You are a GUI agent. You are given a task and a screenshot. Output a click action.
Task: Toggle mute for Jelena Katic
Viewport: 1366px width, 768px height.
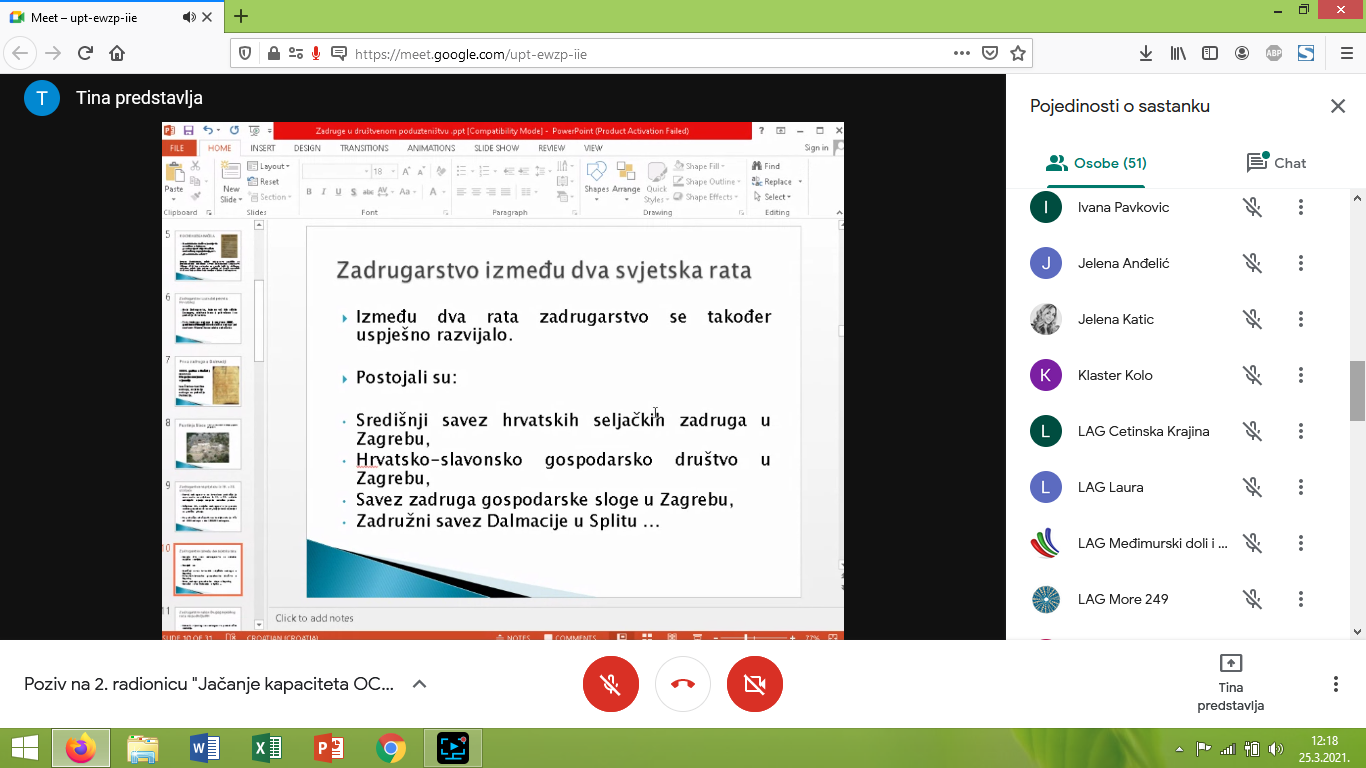(x=1252, y=319)
